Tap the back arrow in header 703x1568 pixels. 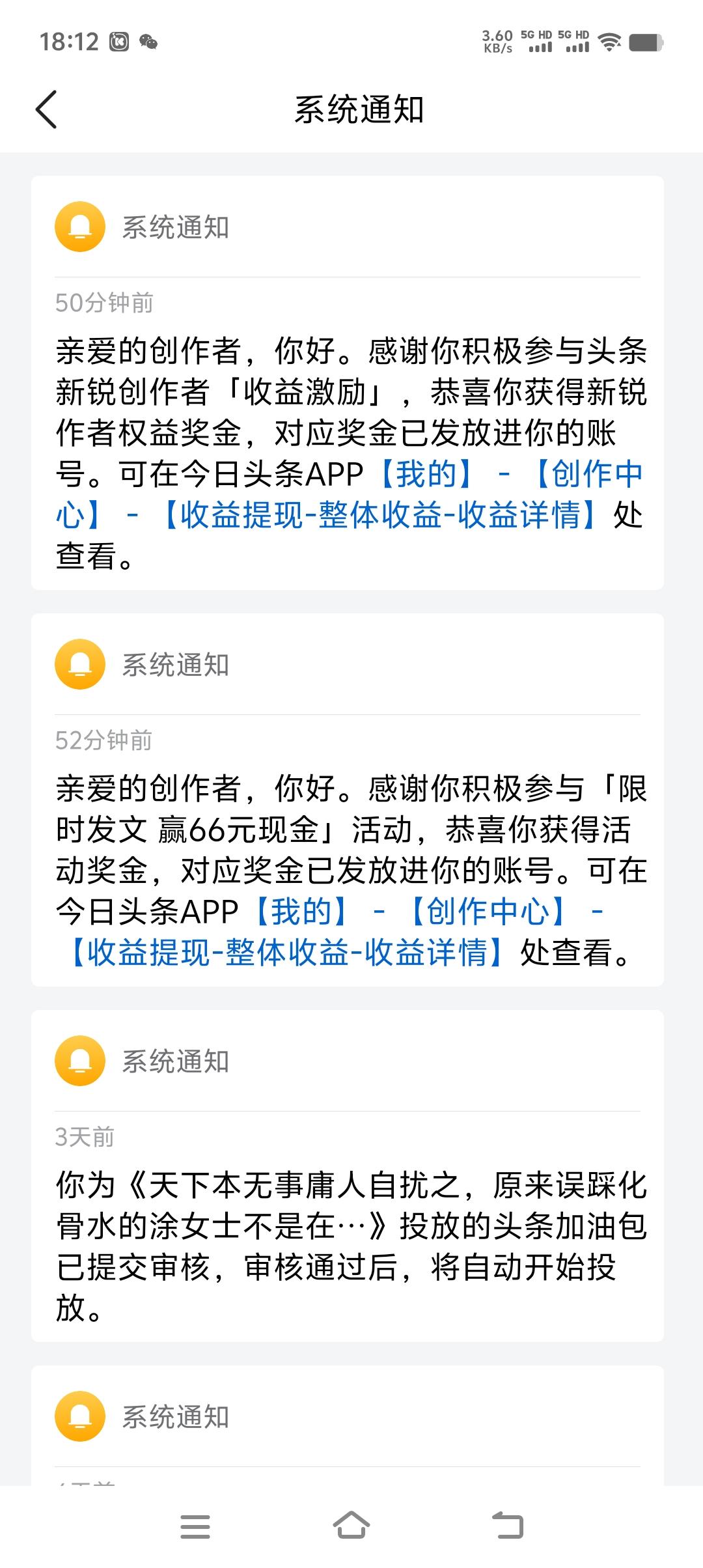coord(46,109)
